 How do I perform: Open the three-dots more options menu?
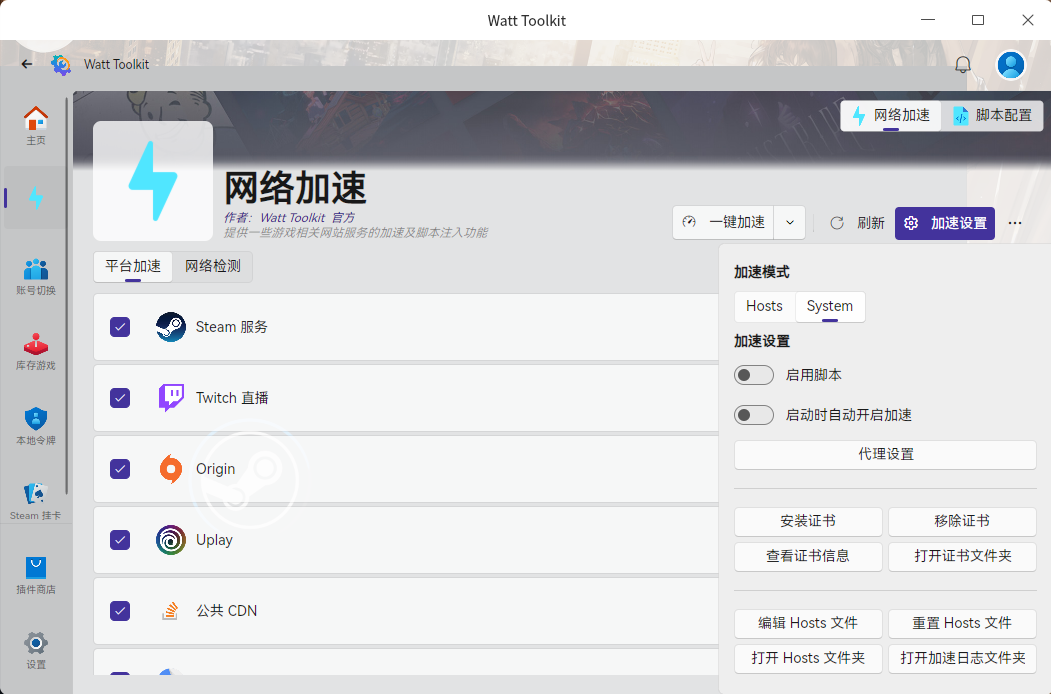pyautogui.click(x=1015, y=223)
